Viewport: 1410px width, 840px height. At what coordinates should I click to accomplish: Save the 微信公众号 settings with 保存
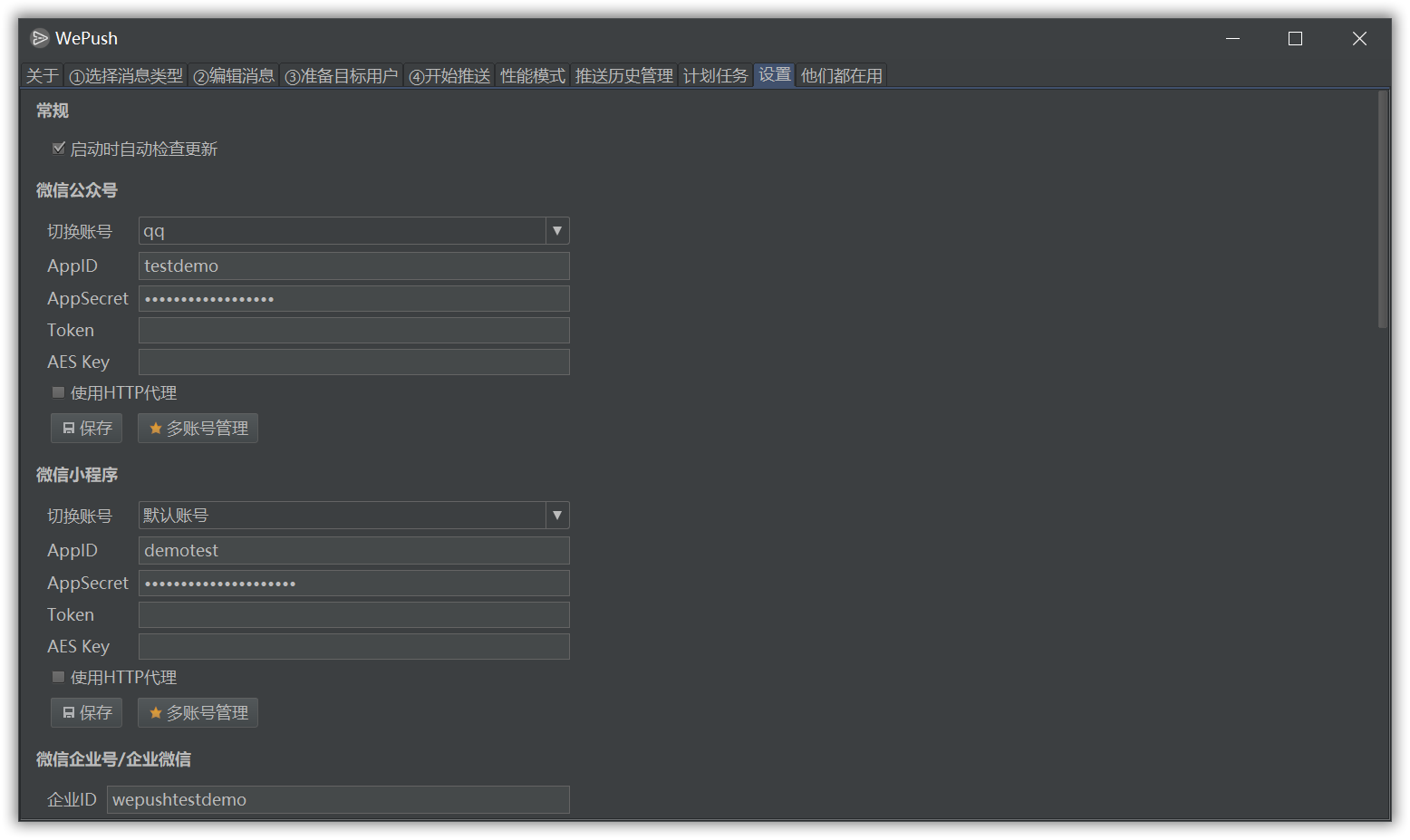point(87,429)
